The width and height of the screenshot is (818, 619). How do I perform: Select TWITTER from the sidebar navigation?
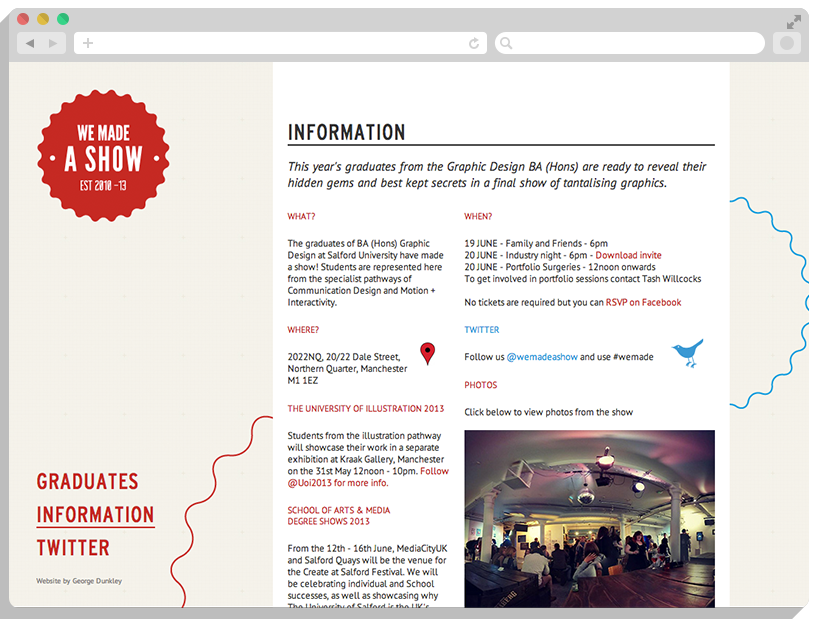(73, 548)
